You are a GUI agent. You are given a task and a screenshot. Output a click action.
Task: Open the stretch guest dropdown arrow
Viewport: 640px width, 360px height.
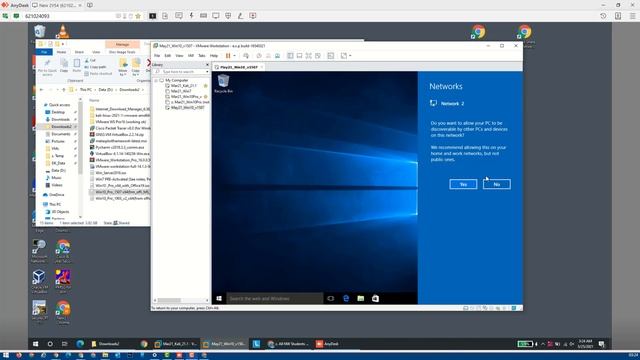click(x=350, y=56)
